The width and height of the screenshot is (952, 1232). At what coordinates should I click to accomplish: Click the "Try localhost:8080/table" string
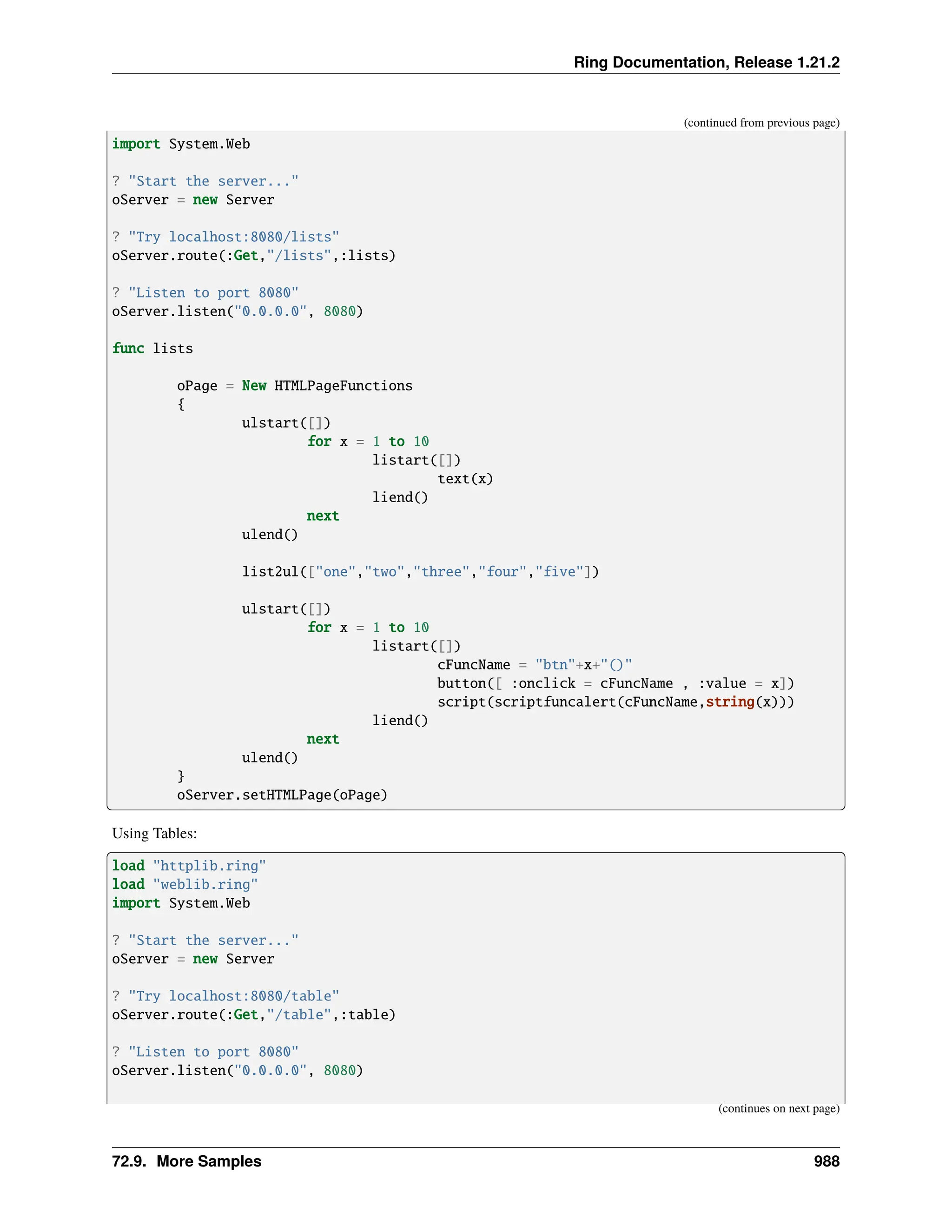coord(233,996)
